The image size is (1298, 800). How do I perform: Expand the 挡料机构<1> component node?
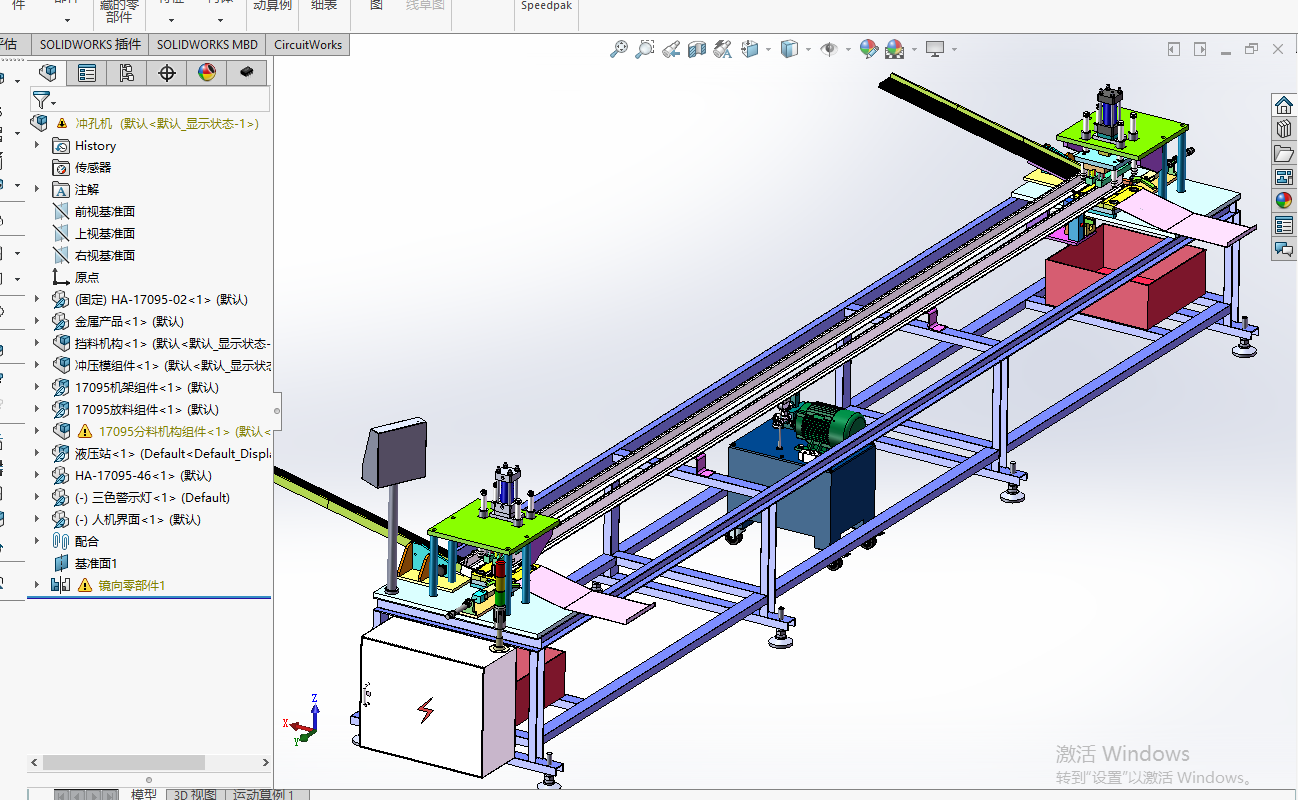pyautogui.click(x=37, y=343)
